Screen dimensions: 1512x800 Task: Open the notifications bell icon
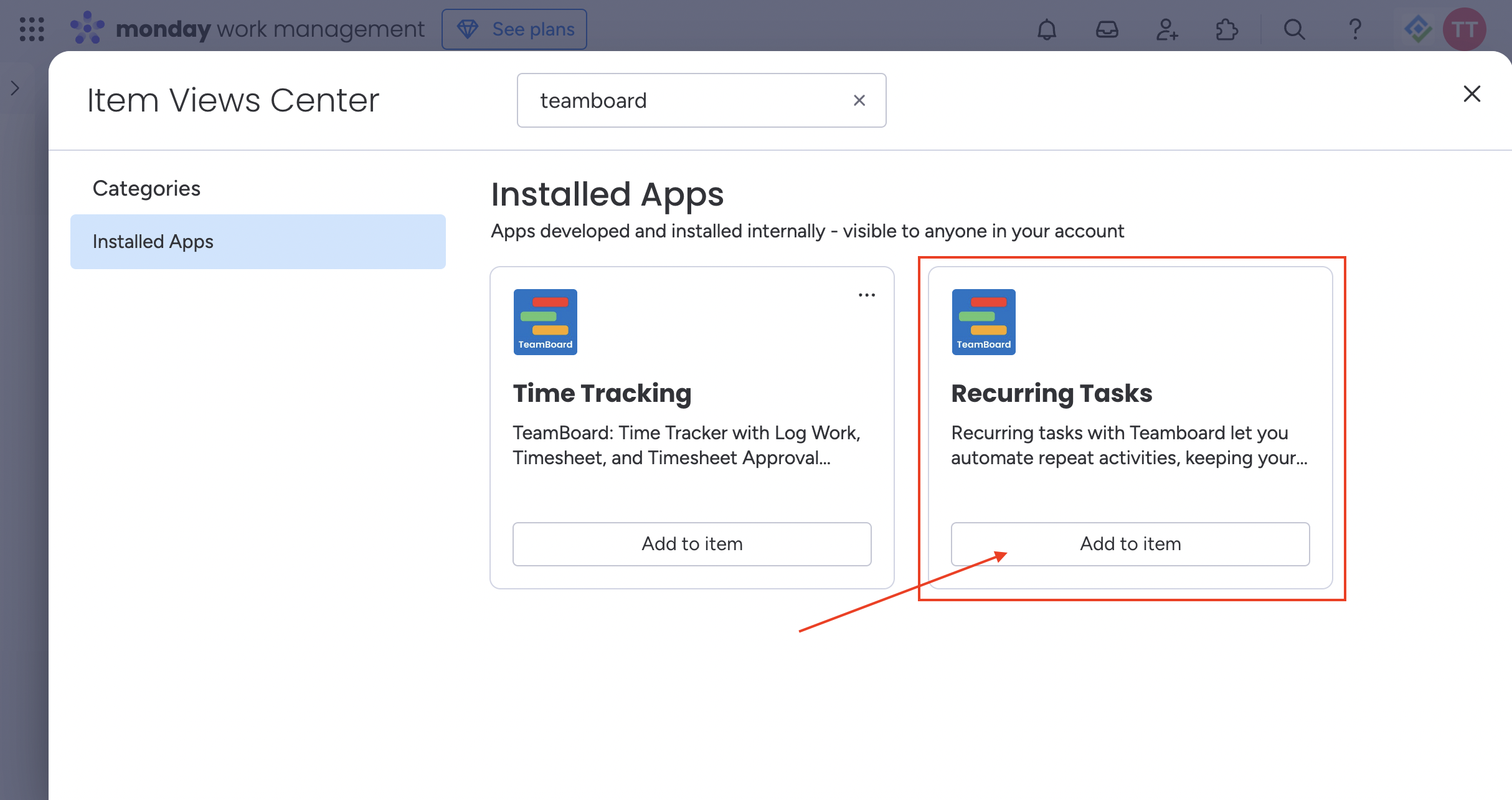coord(1047,29)
